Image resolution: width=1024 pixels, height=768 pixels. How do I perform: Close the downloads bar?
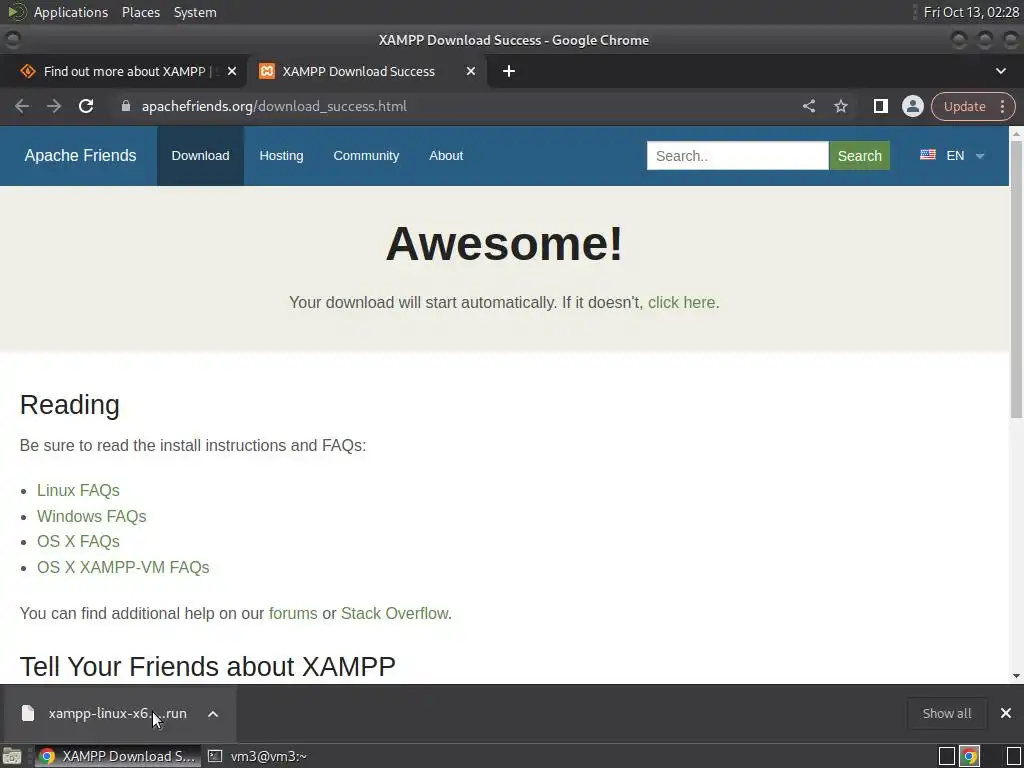(1006, 713)
